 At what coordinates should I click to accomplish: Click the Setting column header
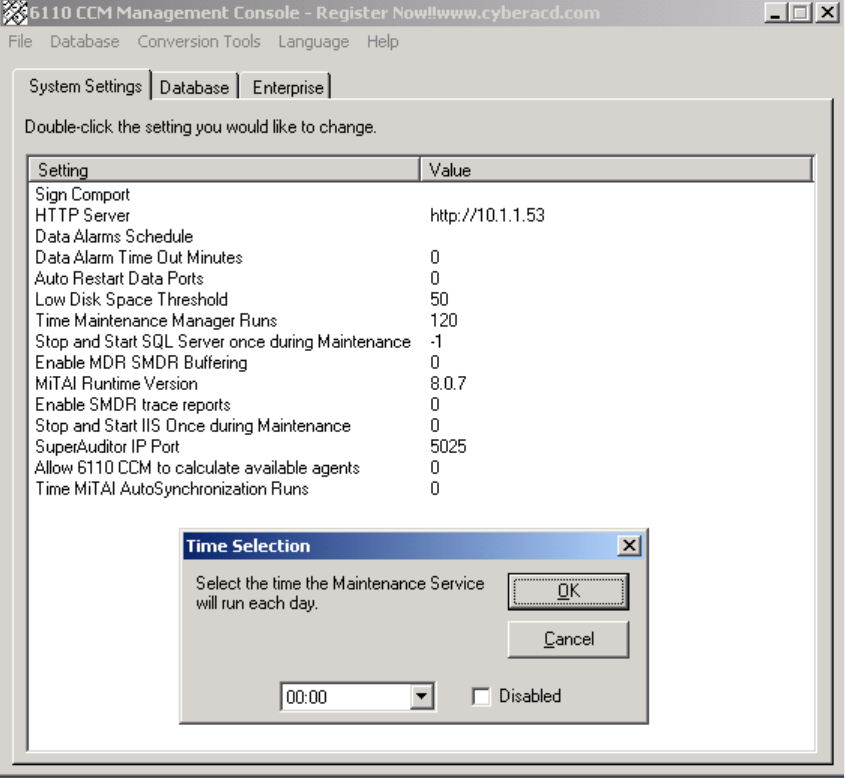[x=224, y=170]
